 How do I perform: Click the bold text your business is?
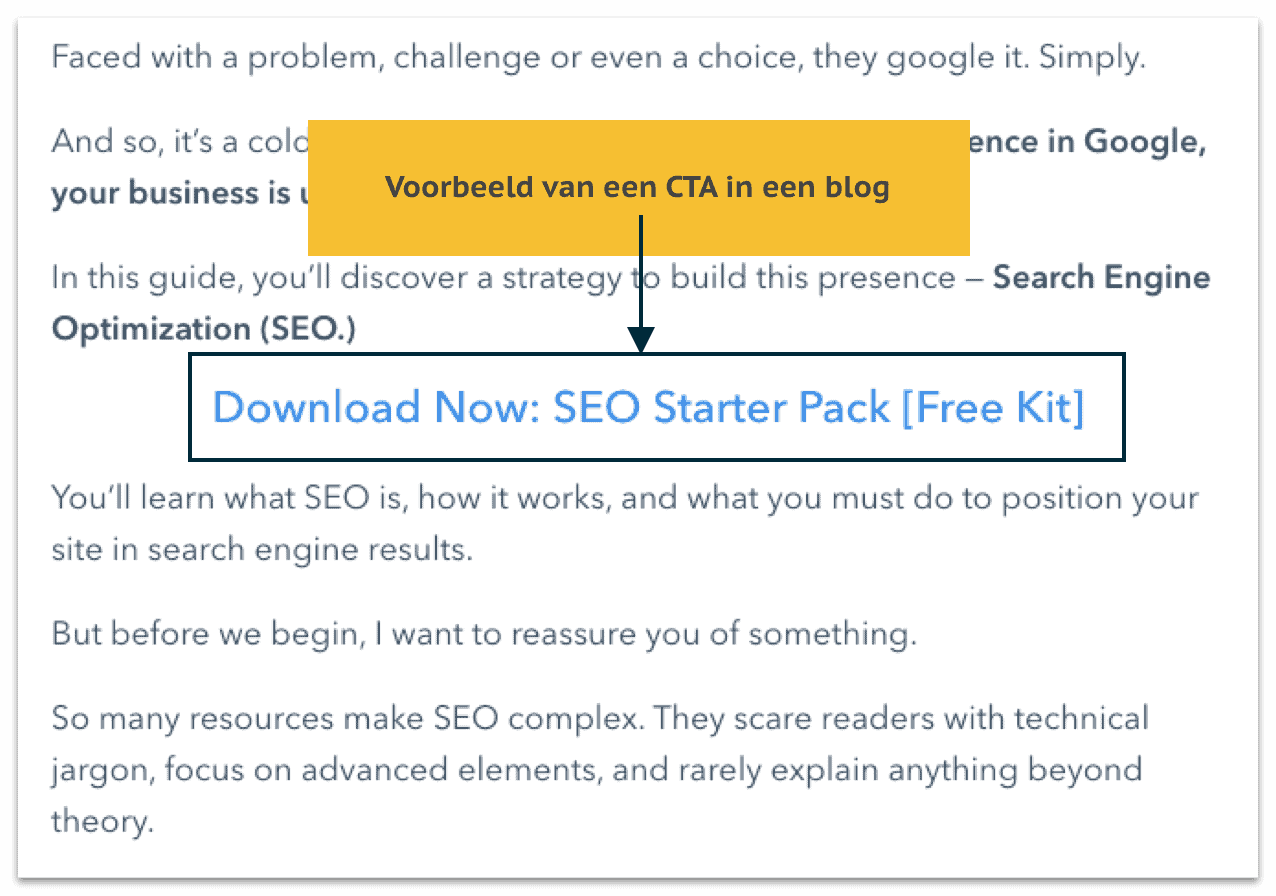[179, 193]
